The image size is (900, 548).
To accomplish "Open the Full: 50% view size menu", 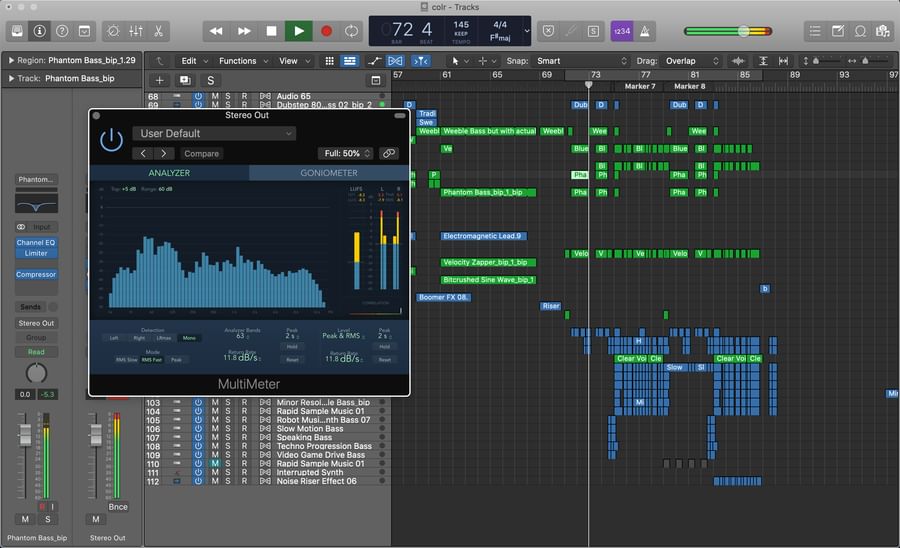I will click(346, 153).
